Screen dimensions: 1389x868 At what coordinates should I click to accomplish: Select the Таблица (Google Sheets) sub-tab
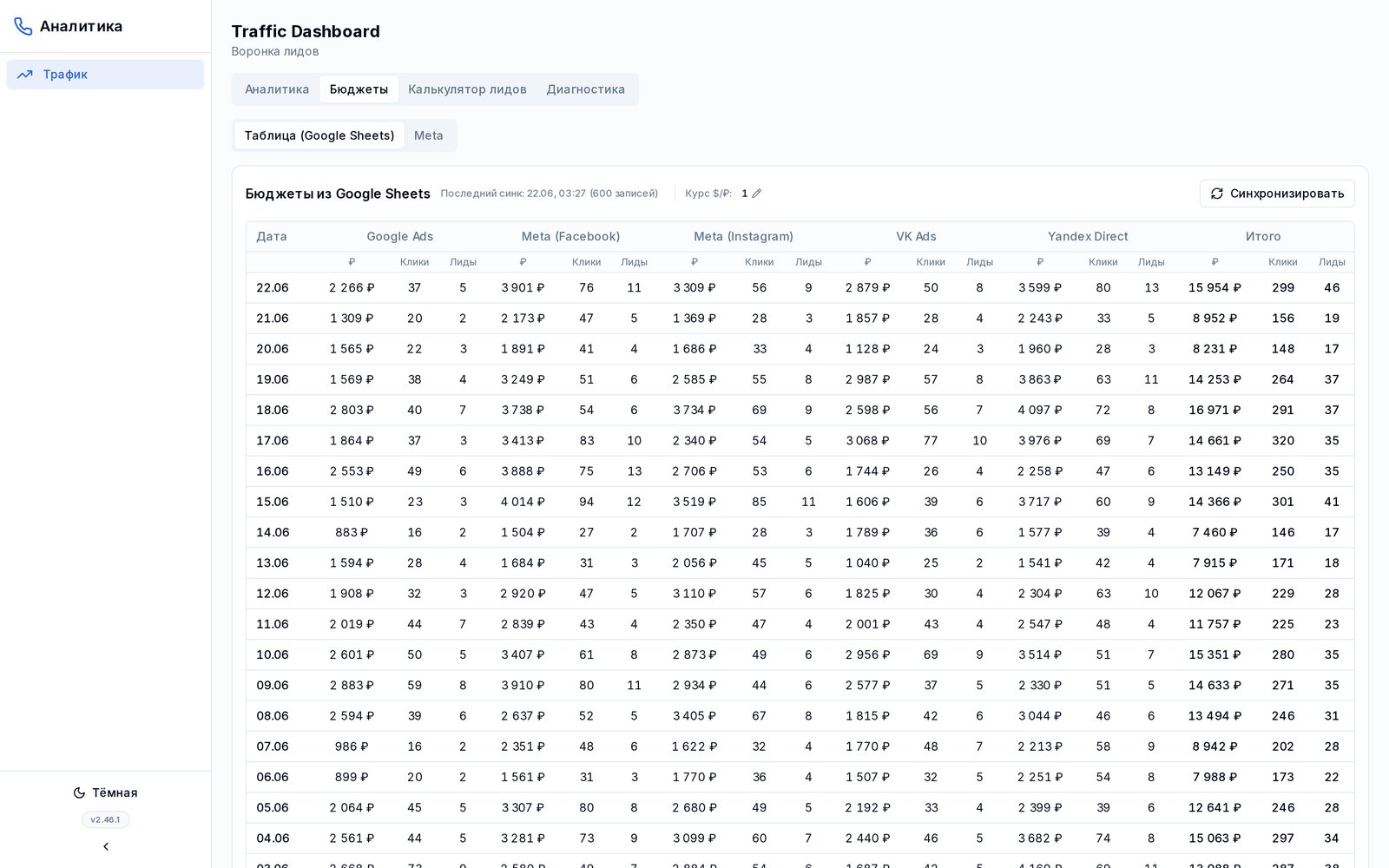point(319,135)
